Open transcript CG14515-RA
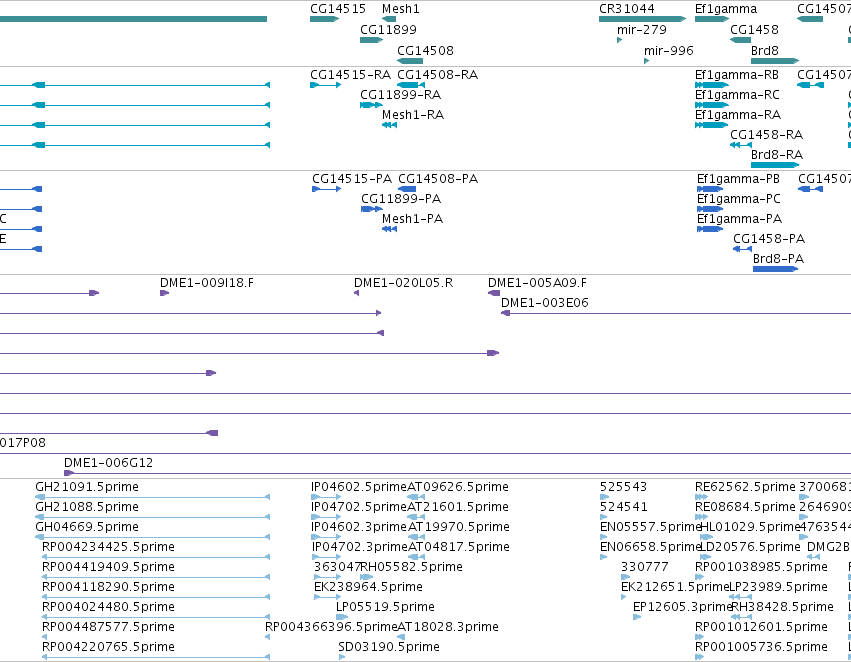851x662 pixels. [350, 74]
